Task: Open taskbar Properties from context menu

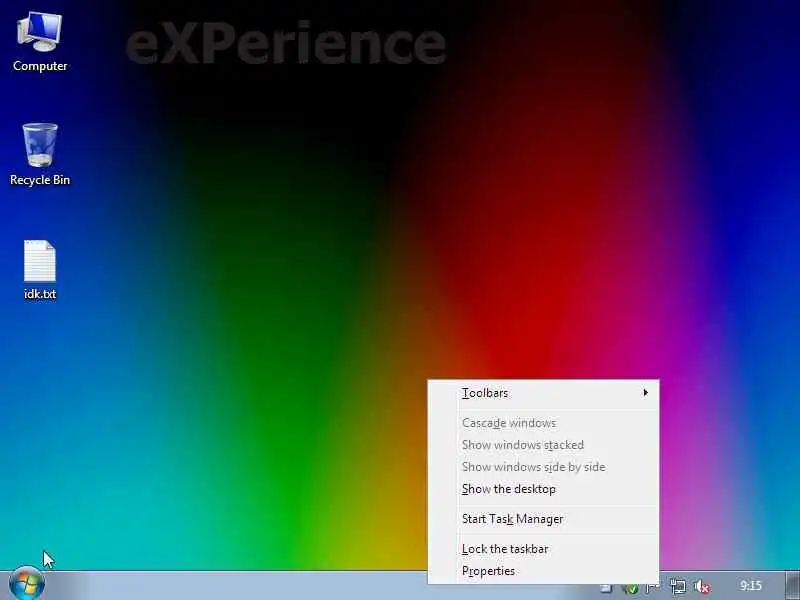Action: pyautogui.click(x=543, y=571)
